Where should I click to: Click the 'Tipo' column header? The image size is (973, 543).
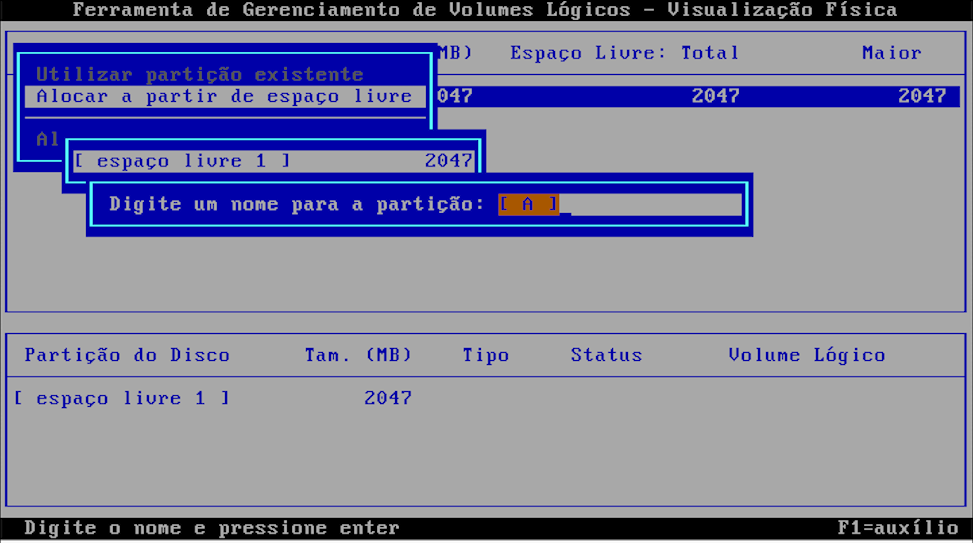(x=485, y=355)
